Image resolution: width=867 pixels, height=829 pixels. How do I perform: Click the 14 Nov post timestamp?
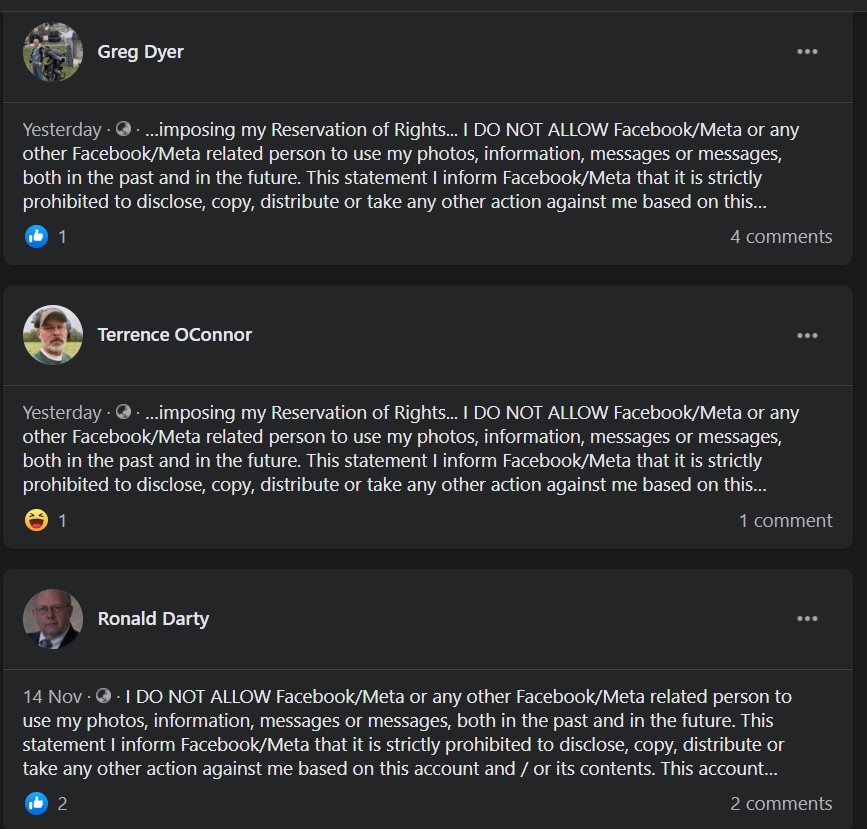(x=52, y=697)
